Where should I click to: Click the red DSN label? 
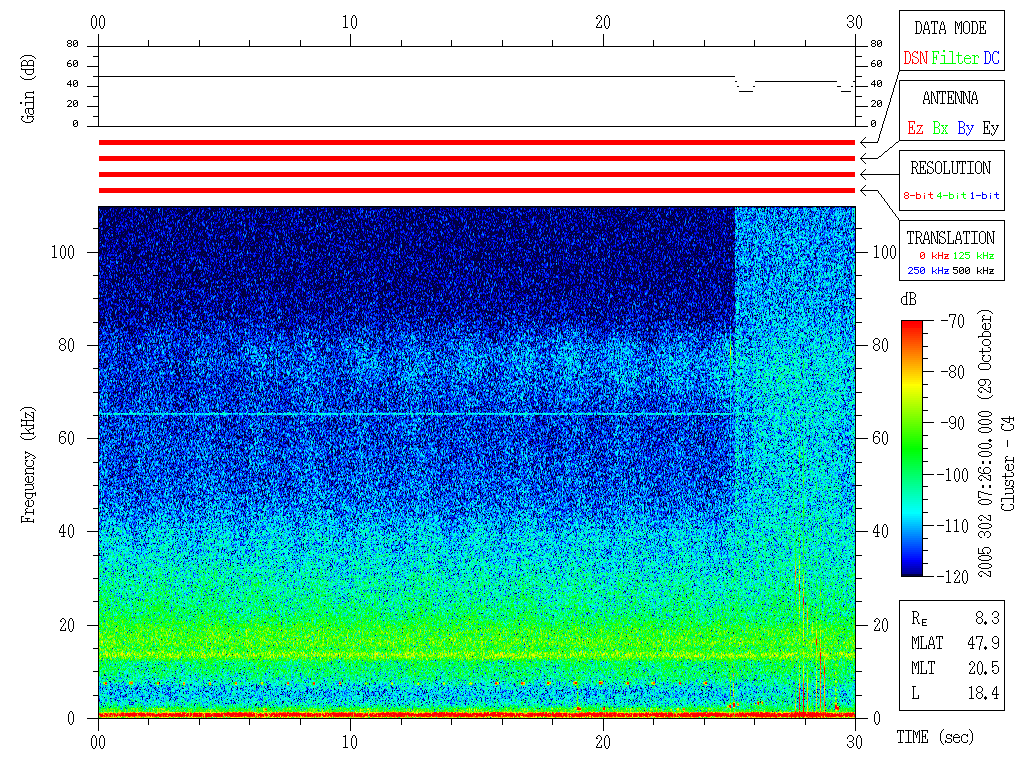pyautogui.click(x=916, y=58)
